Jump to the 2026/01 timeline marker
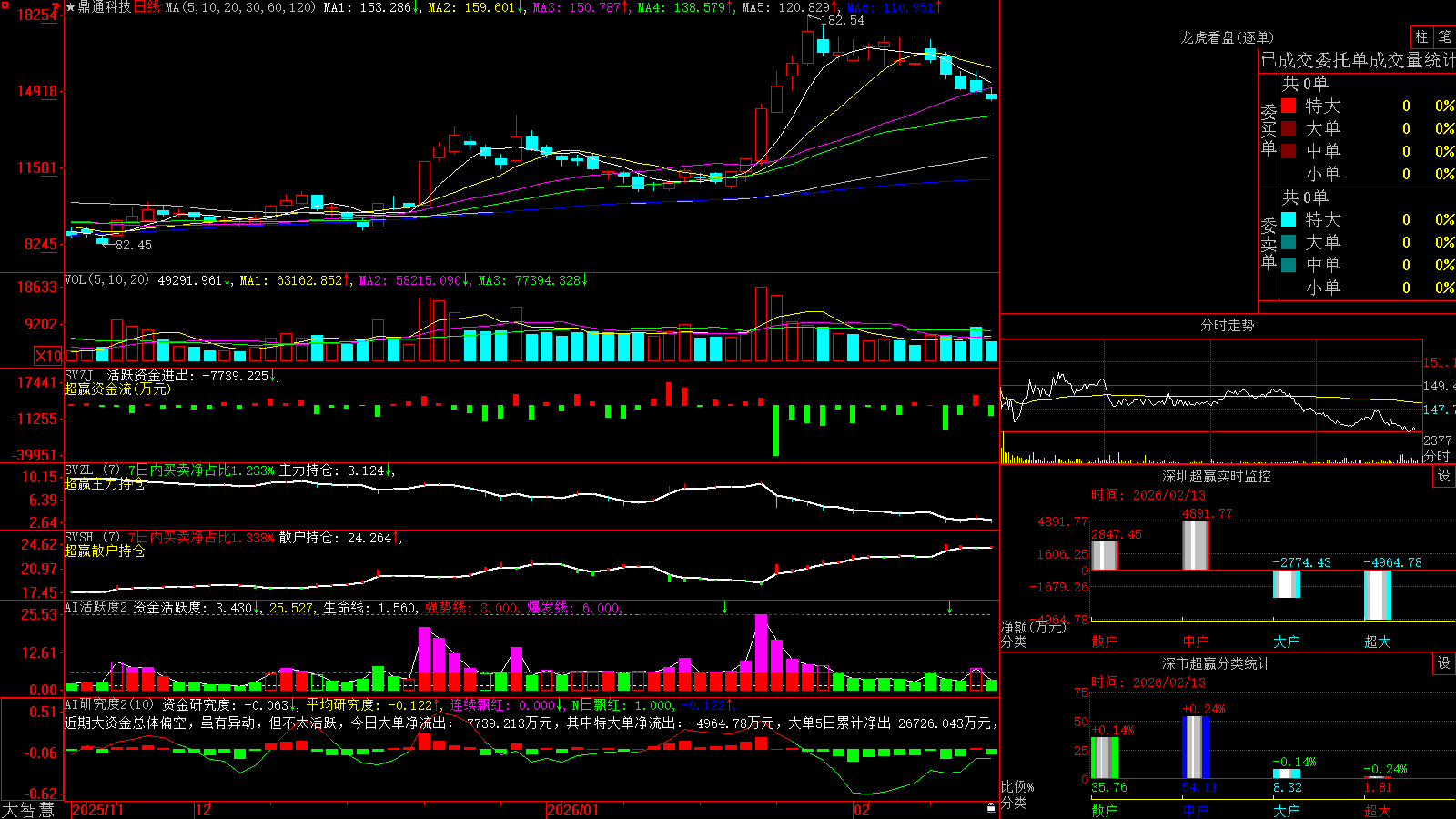This screenshot has height=819, width=1456. (573, 810)
